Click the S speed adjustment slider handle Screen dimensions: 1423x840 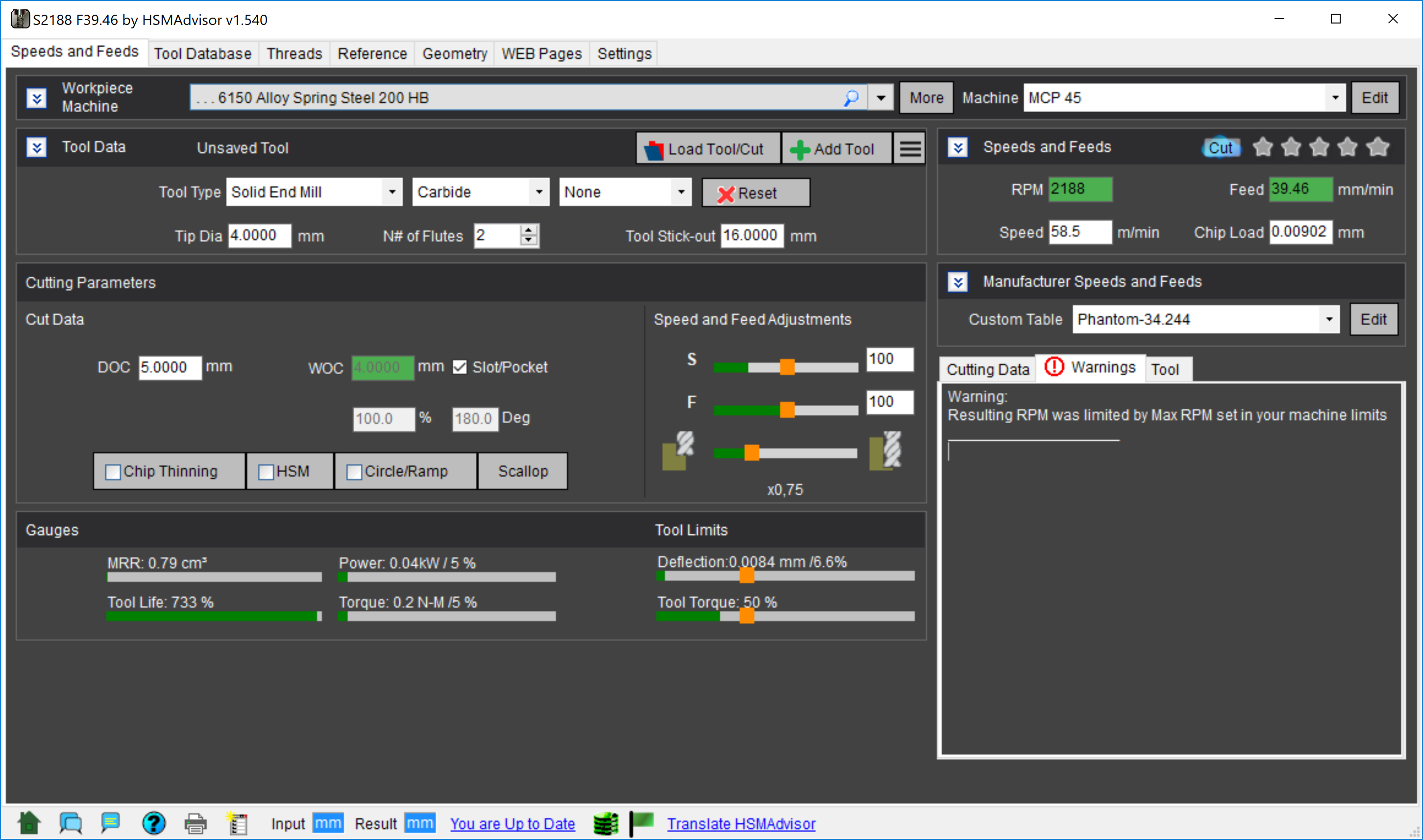point(787,367)
